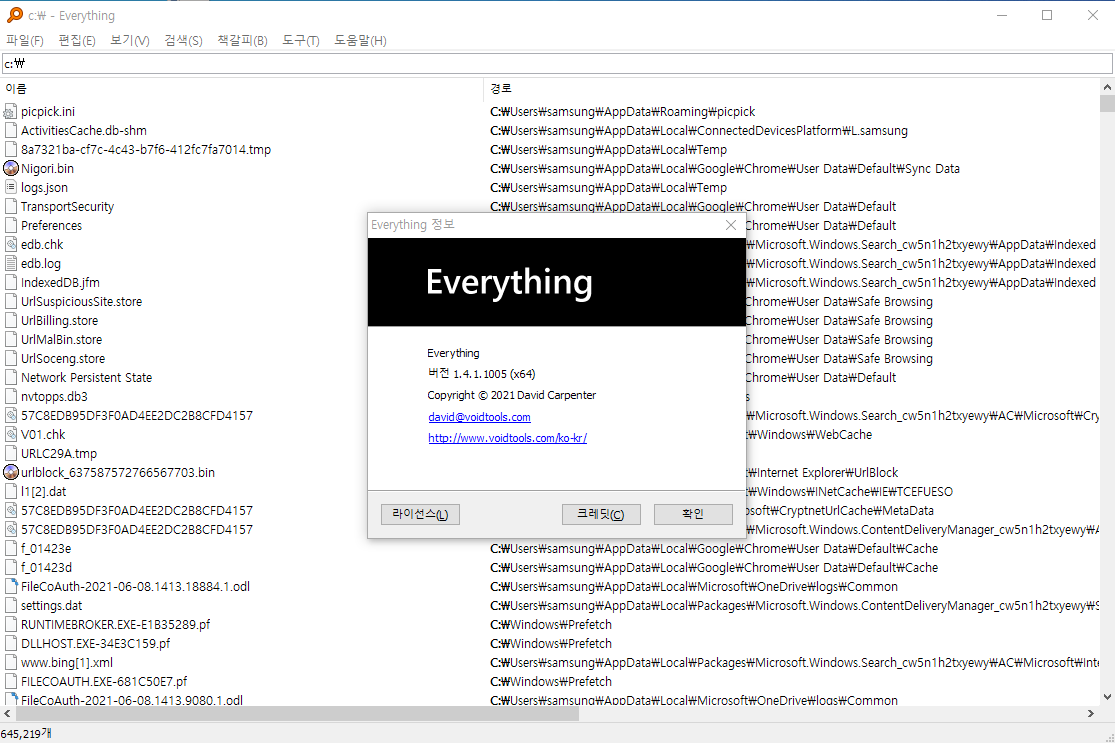
Task: Click the horizontal scrollbar thumb
Action: click(297, 713)
